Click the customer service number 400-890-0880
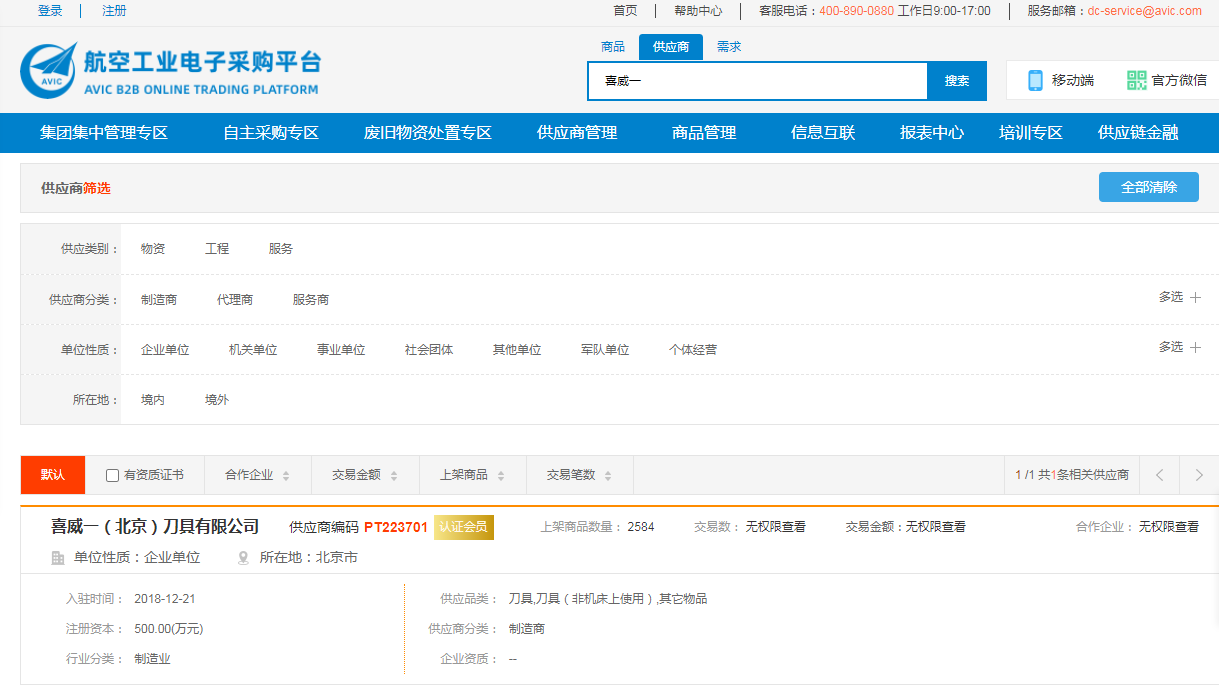Viewport: 1219px width, 687px height. click(x=857, y=11)
